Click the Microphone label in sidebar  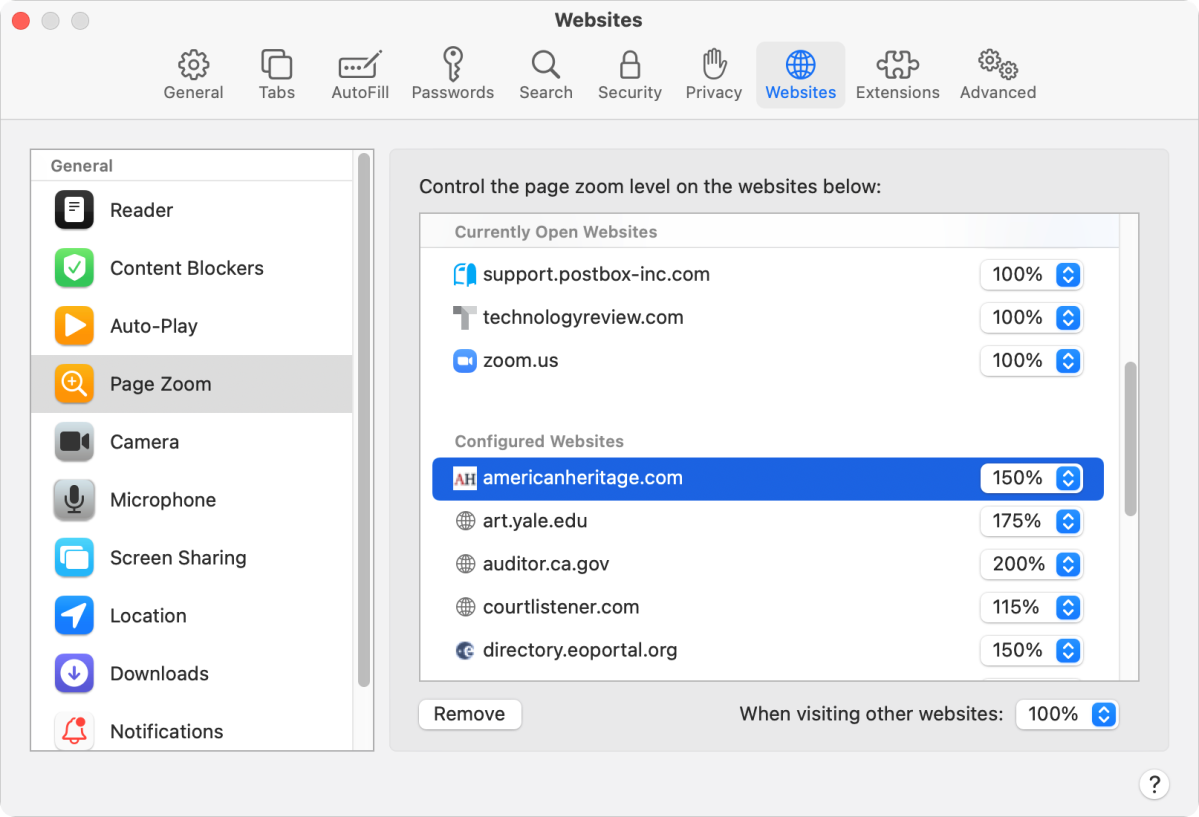[x=163, y=500]
